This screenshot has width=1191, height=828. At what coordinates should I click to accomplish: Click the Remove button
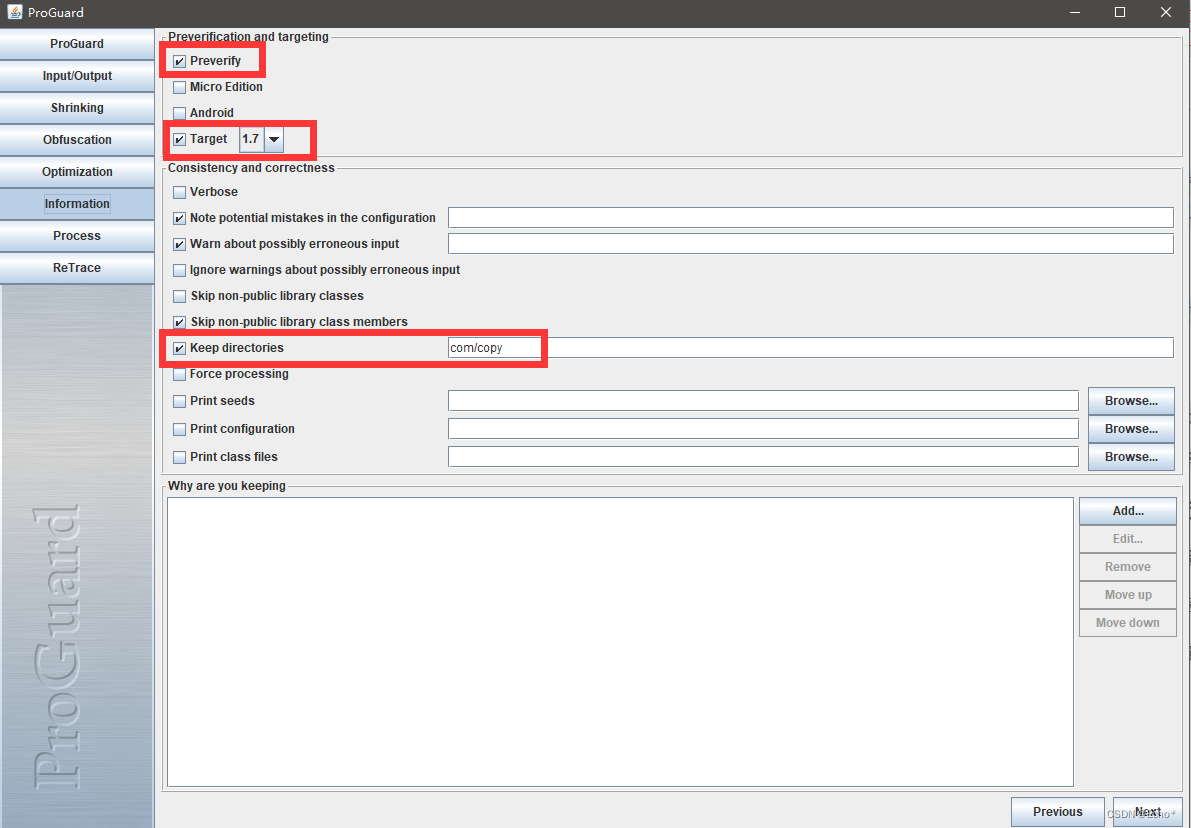click(x=1128, y=567)
